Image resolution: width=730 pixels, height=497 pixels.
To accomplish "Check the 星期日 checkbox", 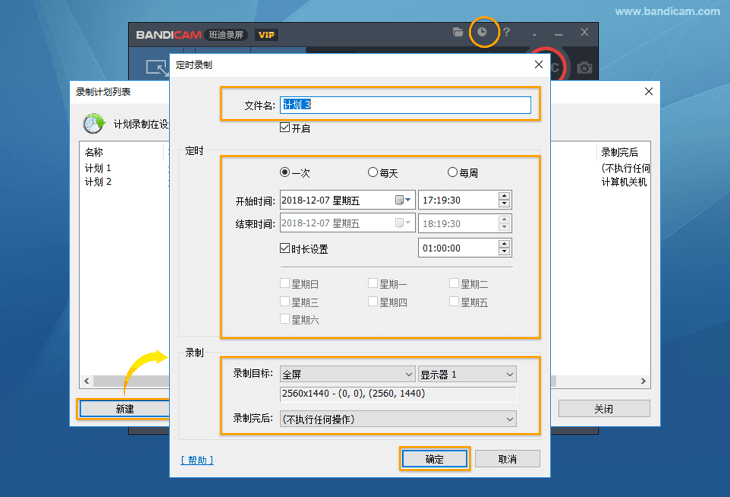I will coord(285,283).
